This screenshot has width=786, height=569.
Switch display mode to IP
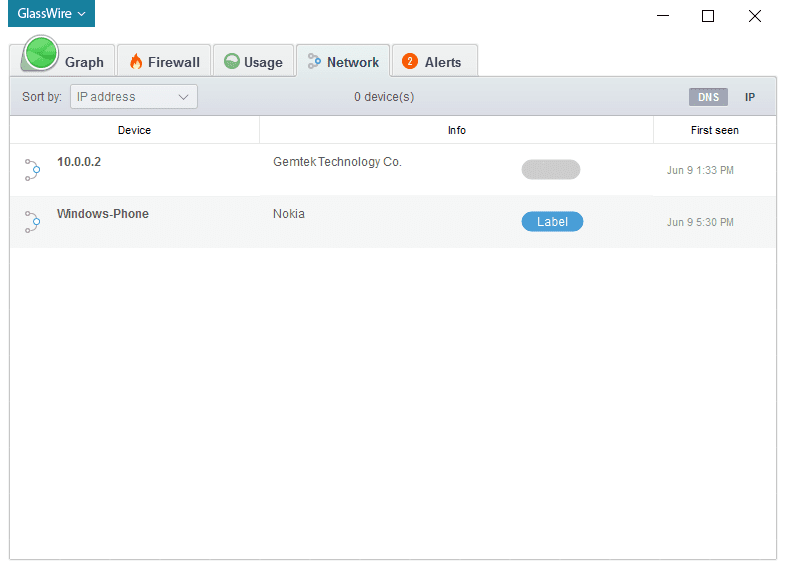(x=750, y=97)
